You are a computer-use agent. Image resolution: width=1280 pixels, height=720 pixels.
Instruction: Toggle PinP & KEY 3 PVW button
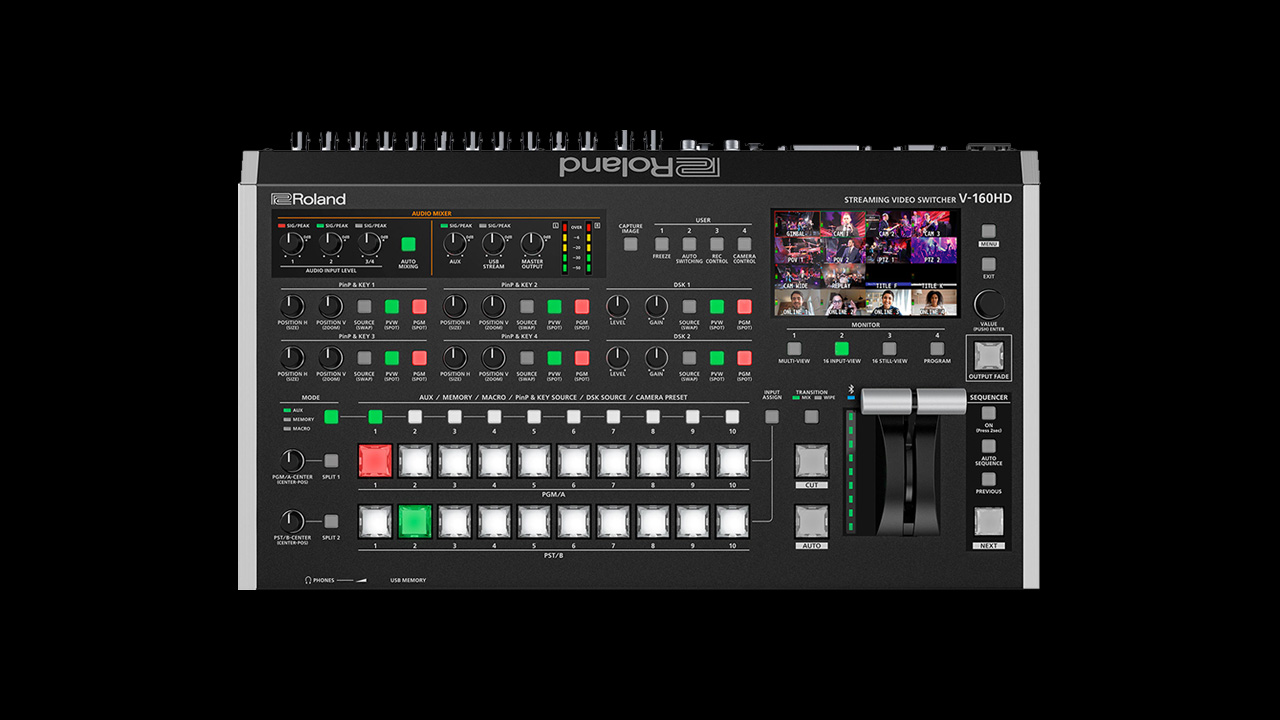(x=391, y=358)
